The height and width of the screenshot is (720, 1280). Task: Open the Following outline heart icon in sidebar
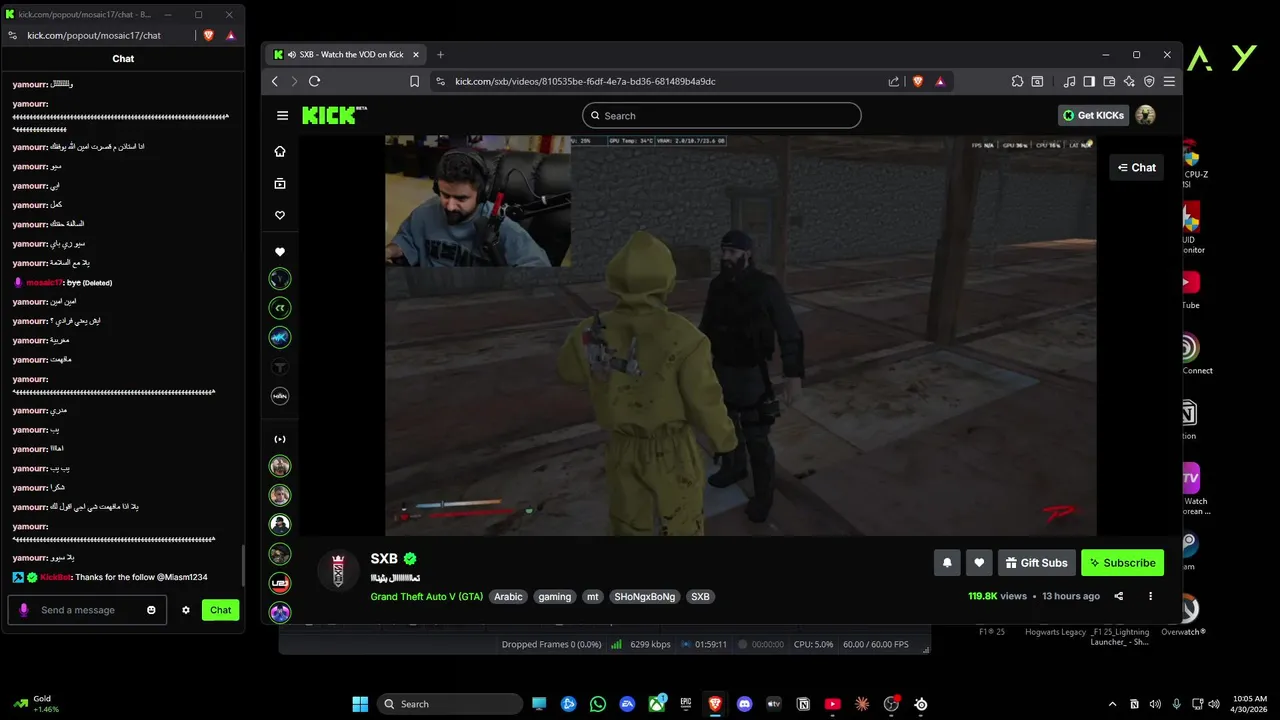280,216
